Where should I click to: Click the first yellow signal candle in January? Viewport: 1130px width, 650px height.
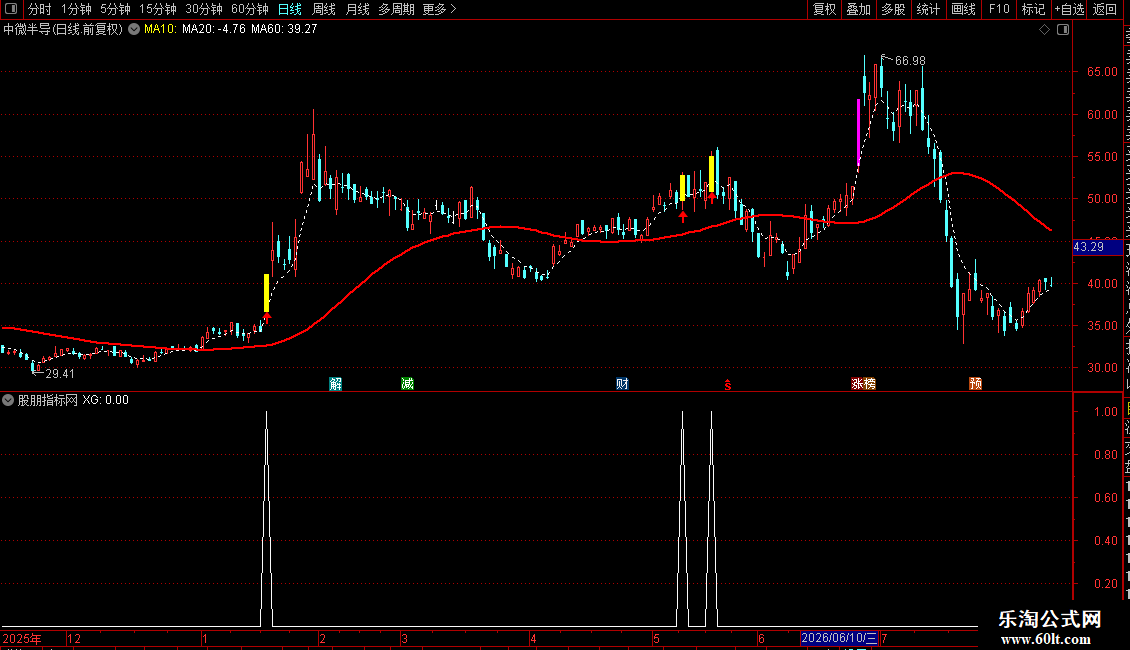(267, 293)
